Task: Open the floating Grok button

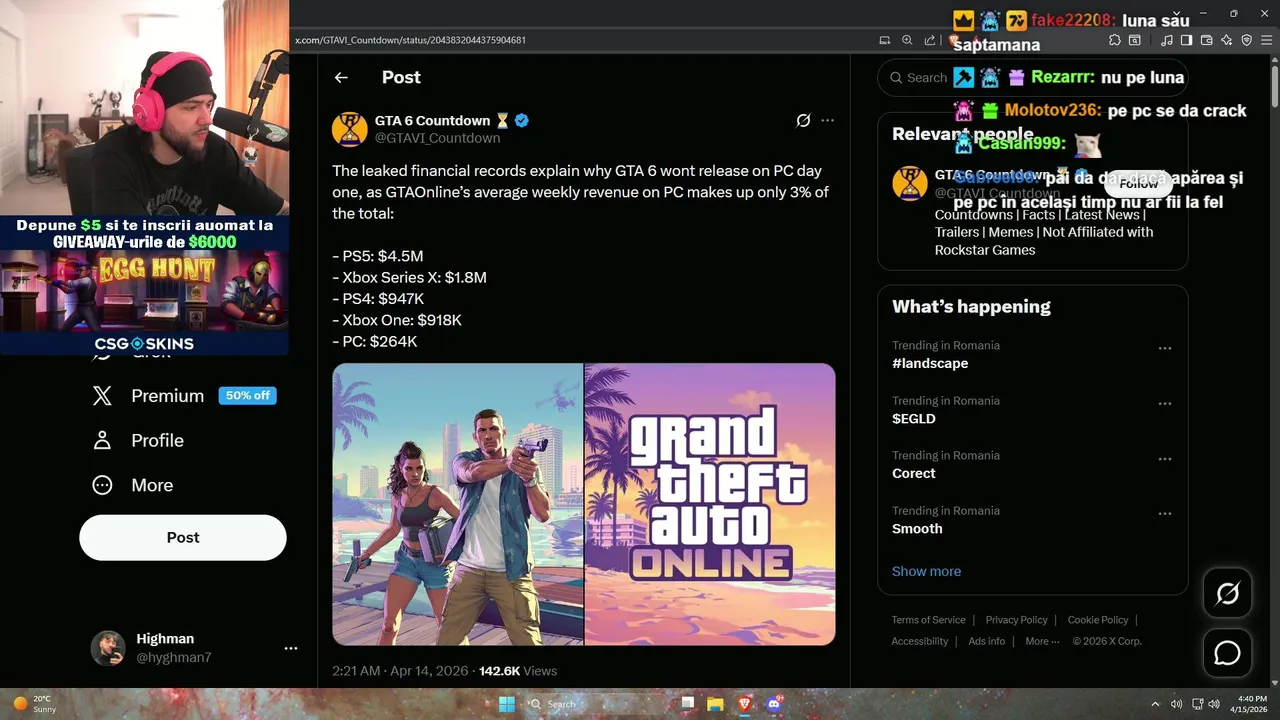Action: click(x=1228, y=594)
